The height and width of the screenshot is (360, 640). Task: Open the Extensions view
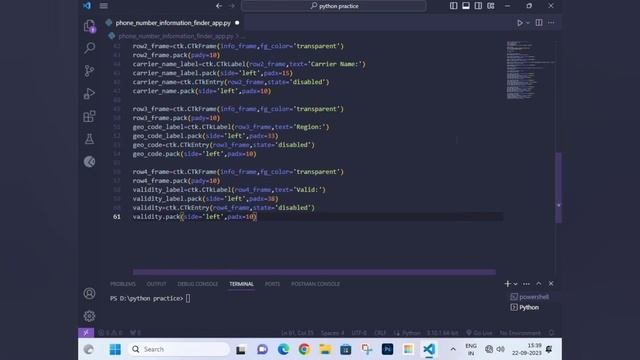(89, 116)
